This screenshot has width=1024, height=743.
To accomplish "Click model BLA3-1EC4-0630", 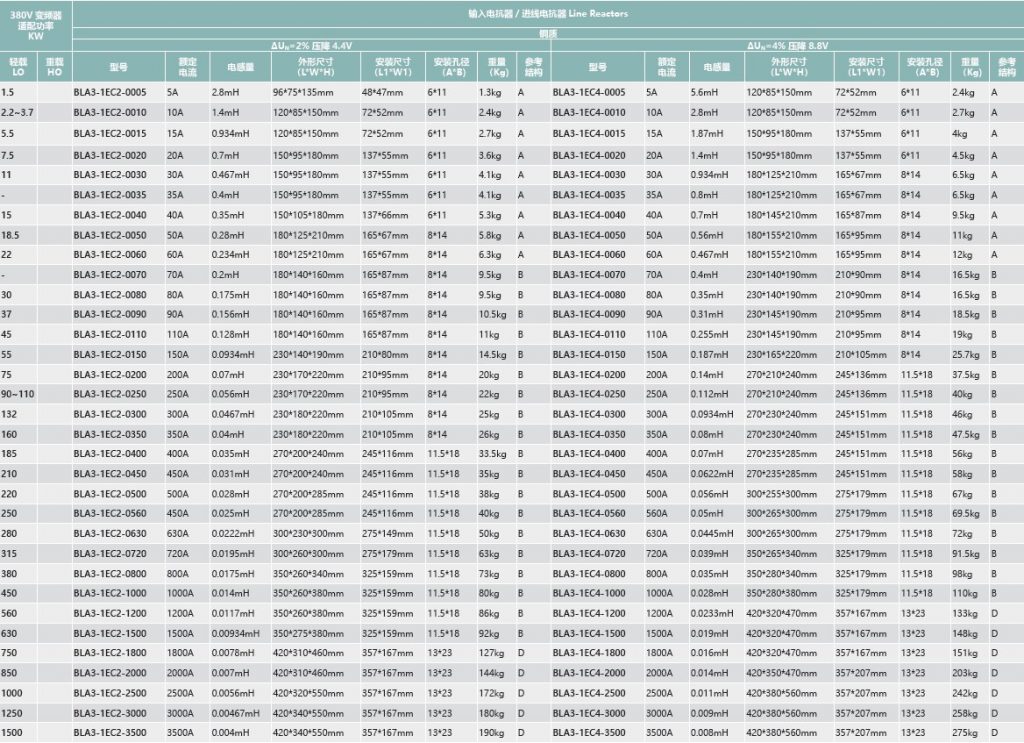I will tap(588, 533).
